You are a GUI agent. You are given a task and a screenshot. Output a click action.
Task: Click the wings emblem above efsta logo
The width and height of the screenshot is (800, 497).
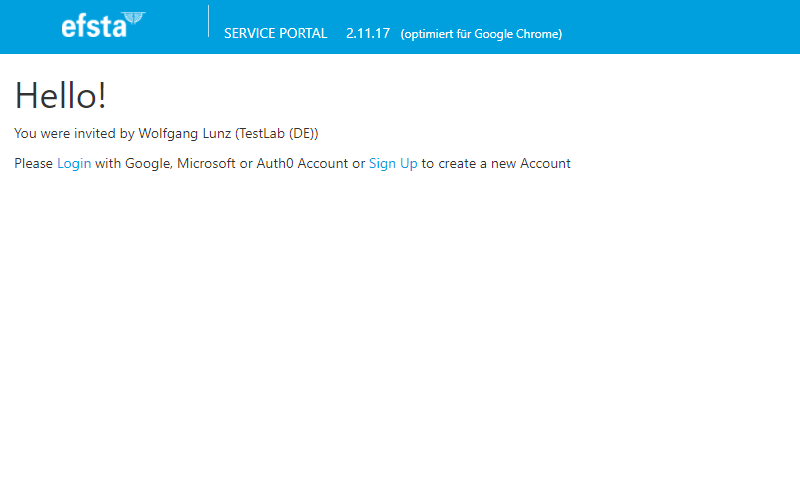pos(134,18)
